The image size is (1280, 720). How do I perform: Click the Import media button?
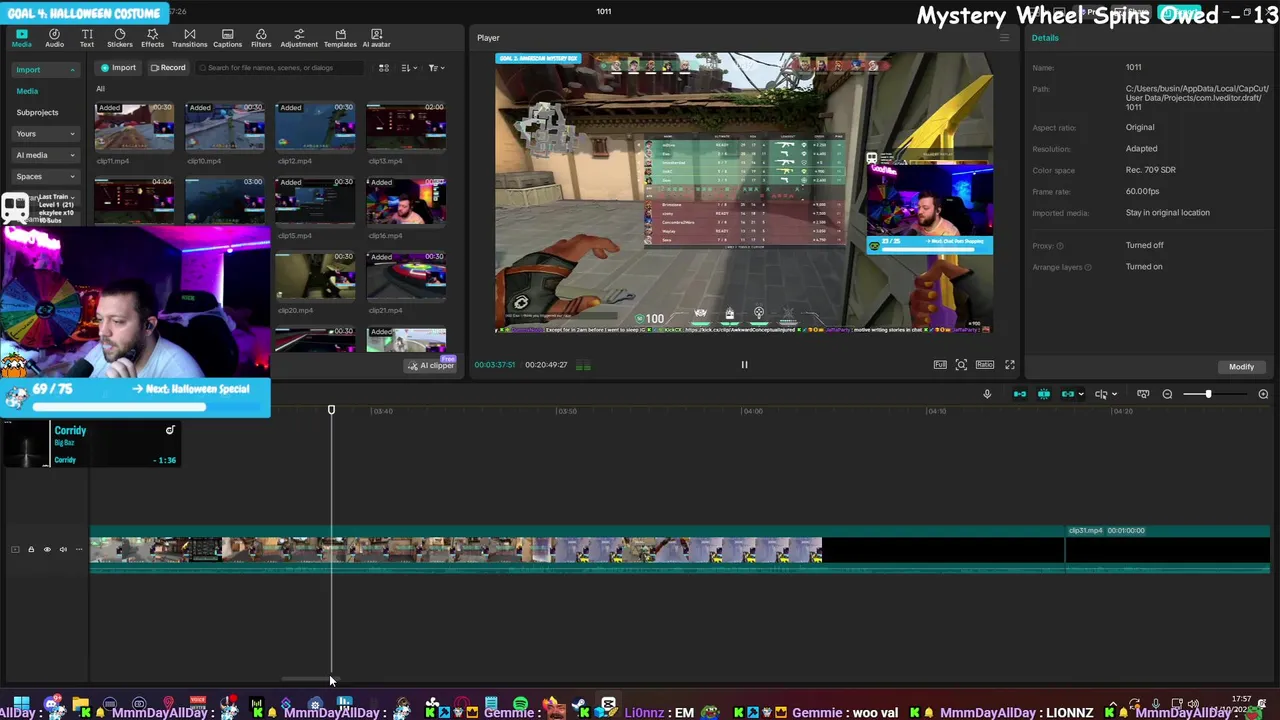coord(118,68)
